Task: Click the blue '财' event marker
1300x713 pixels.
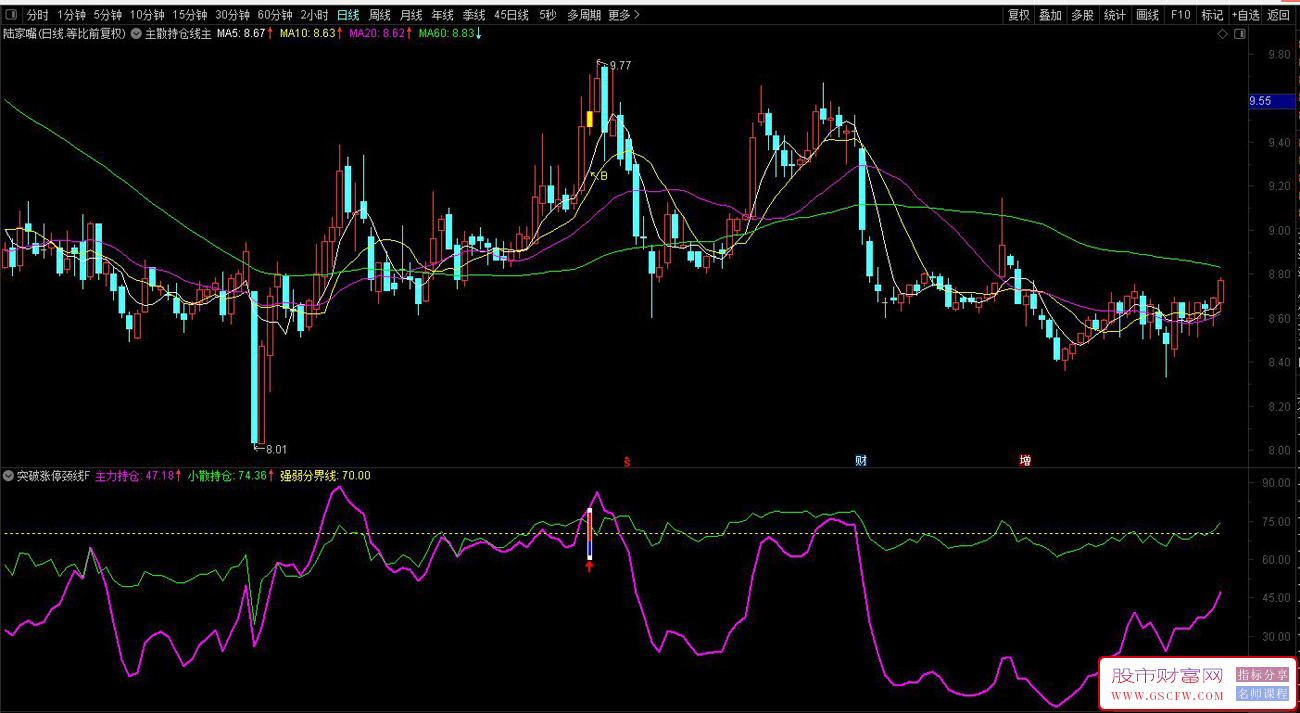Action: [x=861, y=461]
